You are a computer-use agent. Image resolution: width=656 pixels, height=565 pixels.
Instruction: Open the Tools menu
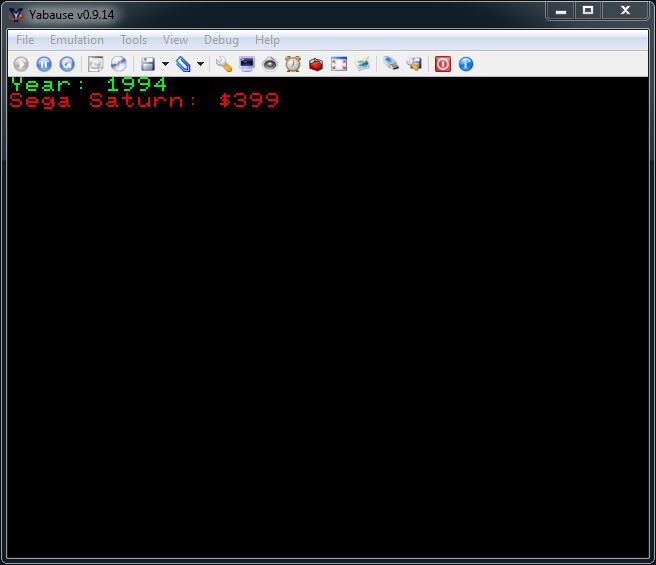click(x=133, y=40)
